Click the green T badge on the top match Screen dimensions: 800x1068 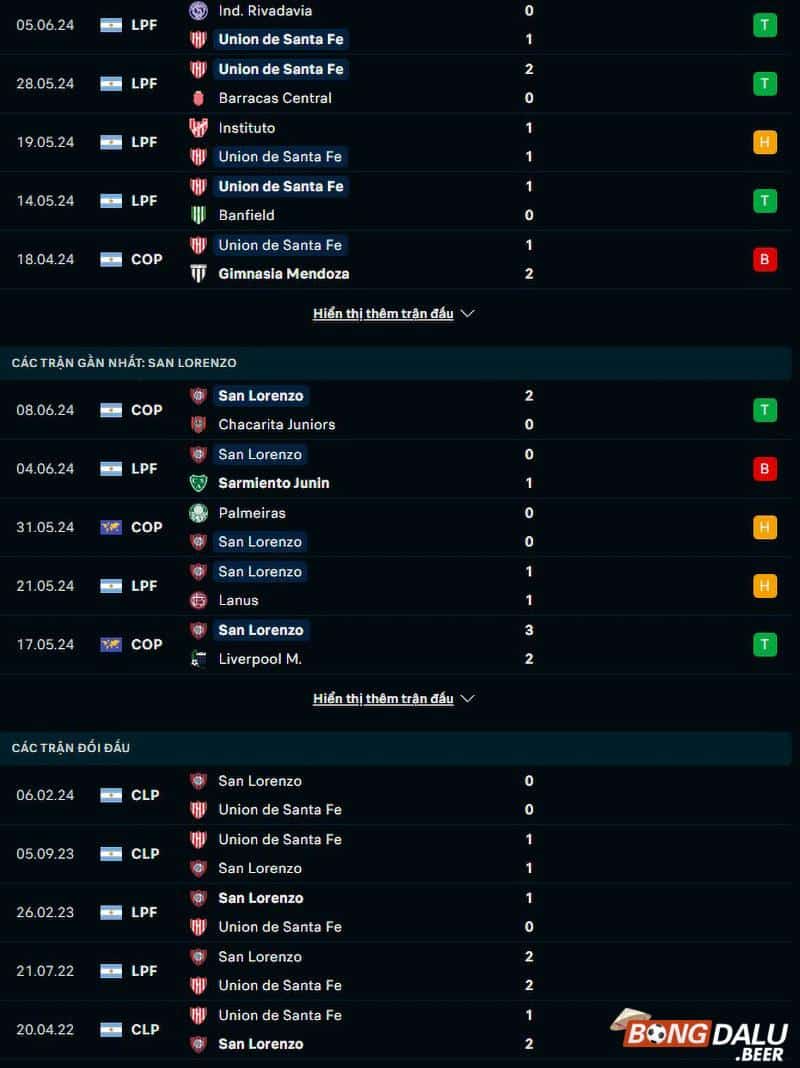click(765, 25)
